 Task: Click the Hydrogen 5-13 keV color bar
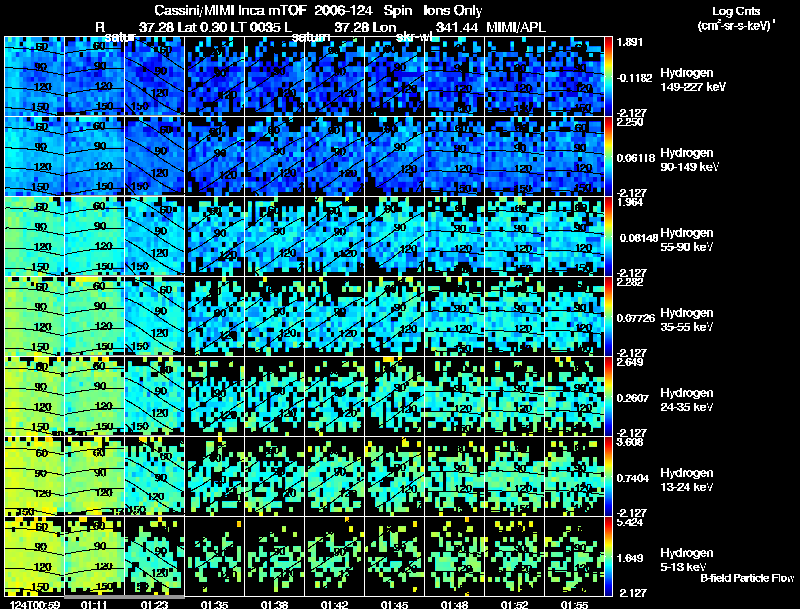pyautogui.click(x=608, y=557)
